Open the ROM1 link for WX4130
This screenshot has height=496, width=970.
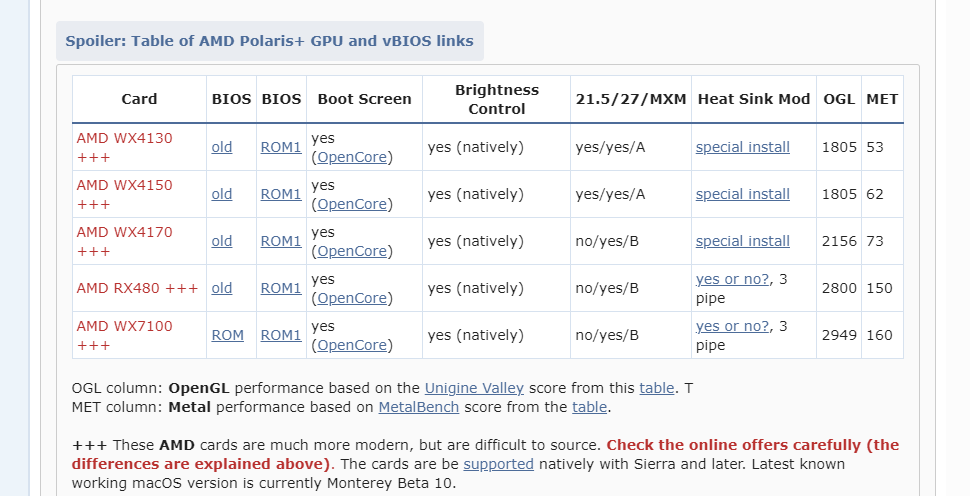(x=281, y=147)
